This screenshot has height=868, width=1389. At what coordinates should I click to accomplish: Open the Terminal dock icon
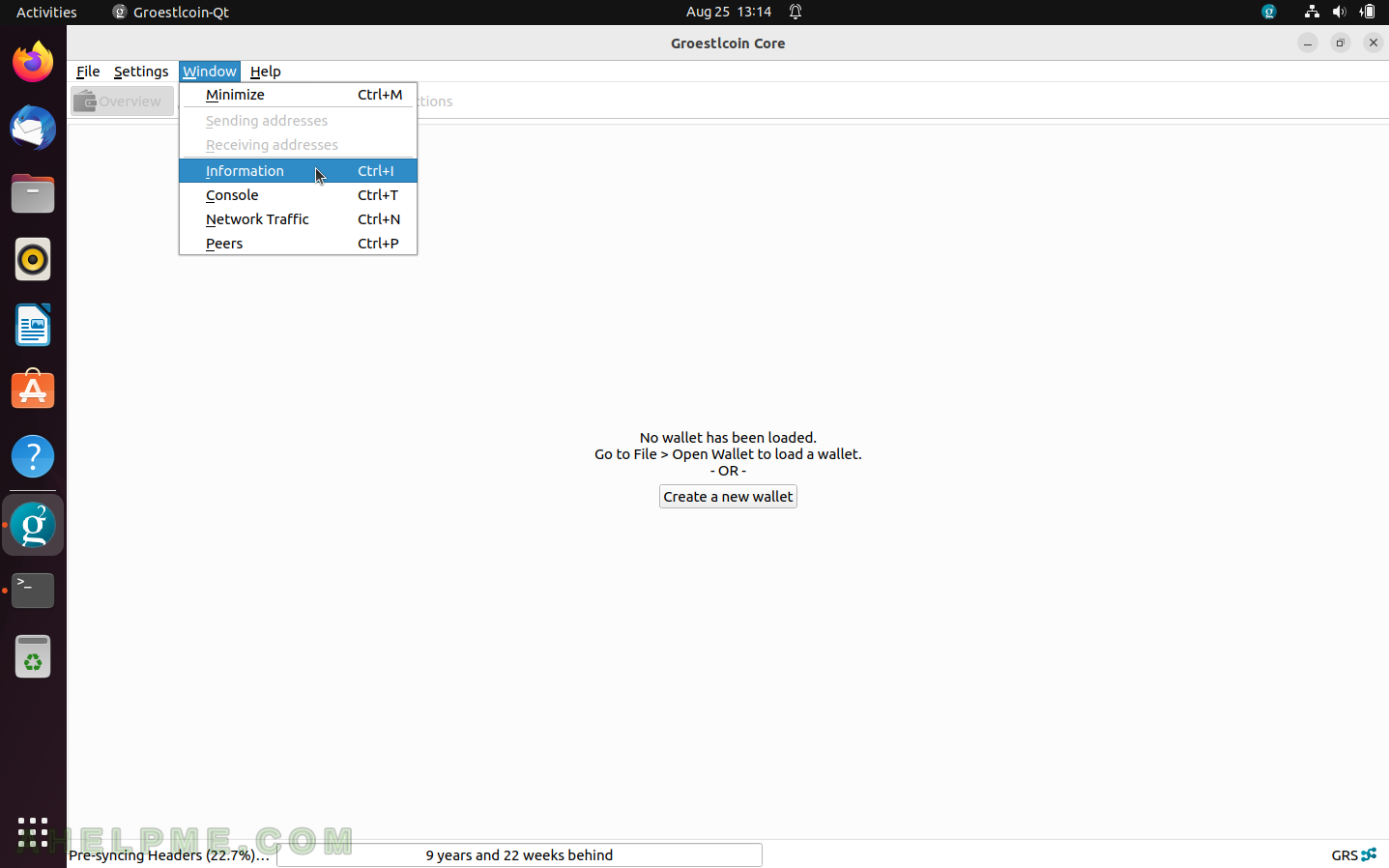33,591
